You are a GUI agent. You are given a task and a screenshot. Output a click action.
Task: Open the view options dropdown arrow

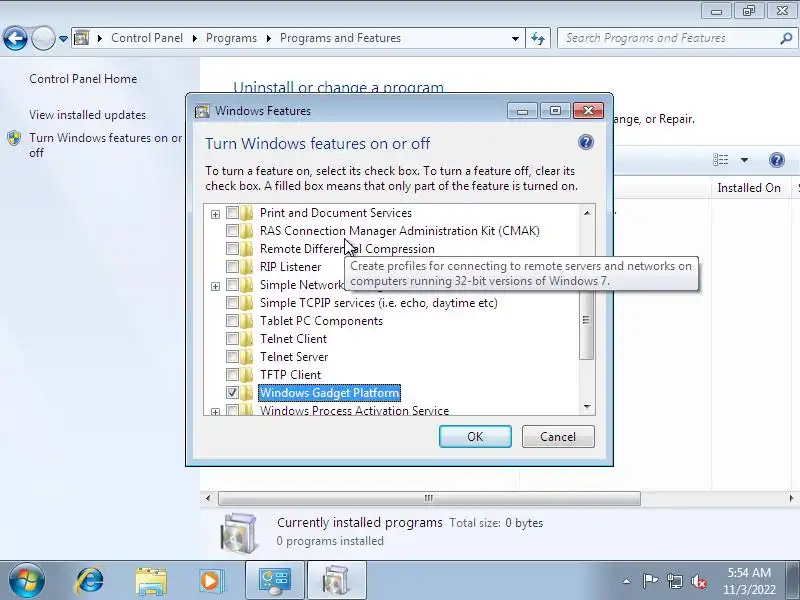744,160
